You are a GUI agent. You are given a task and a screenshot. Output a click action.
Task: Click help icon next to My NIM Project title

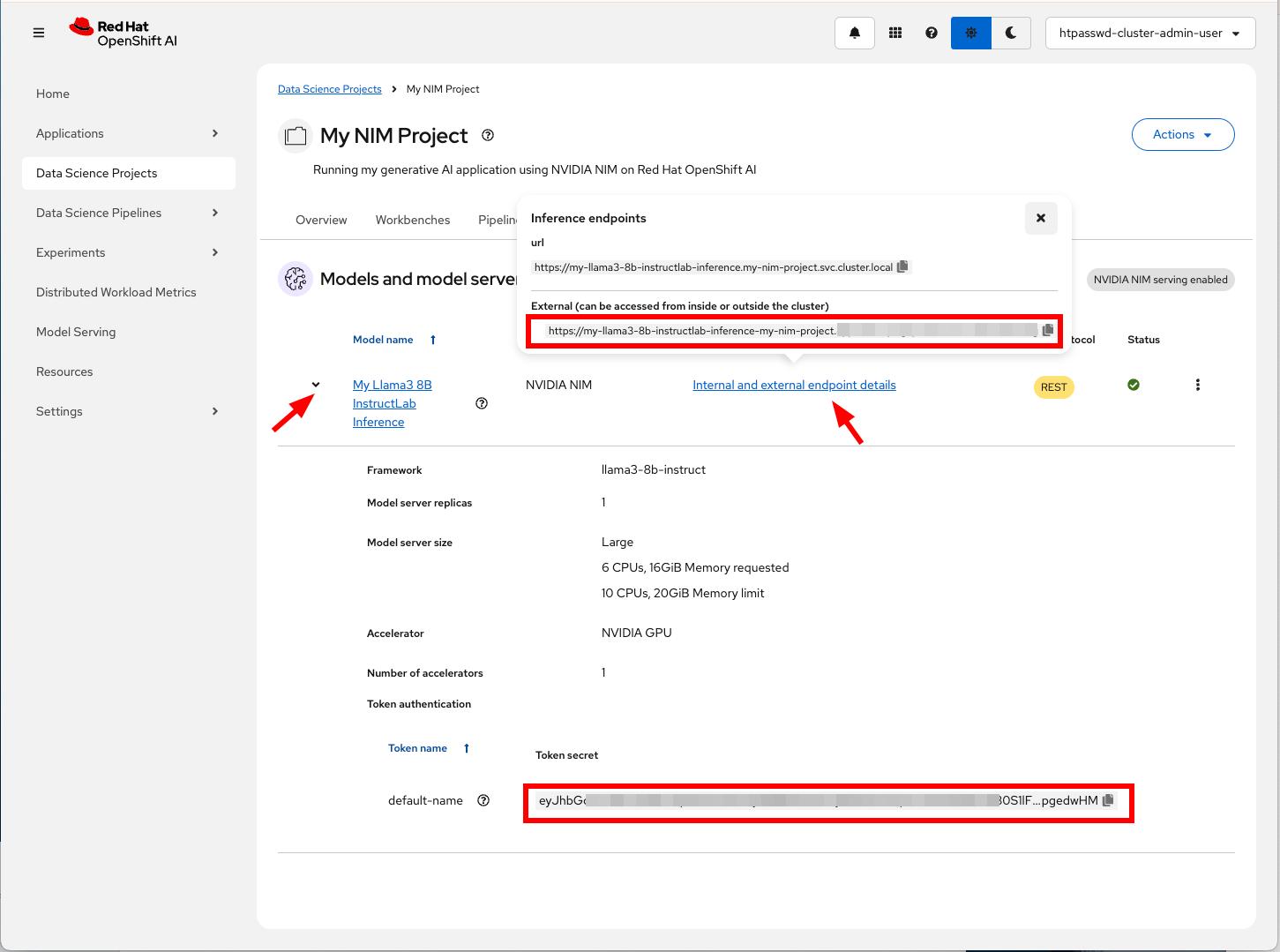point(488,135)
